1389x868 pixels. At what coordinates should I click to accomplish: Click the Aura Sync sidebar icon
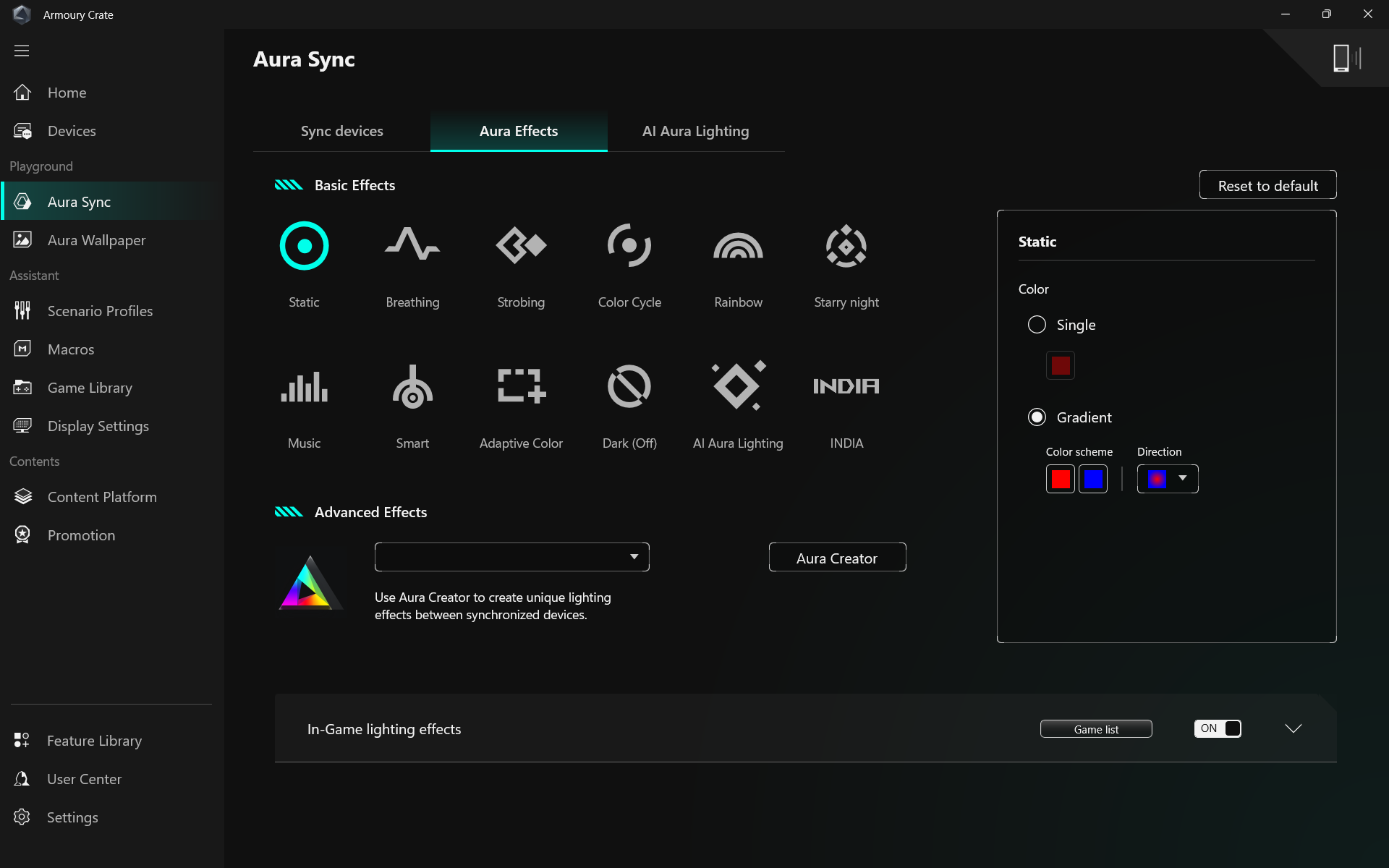(x=22, y=202)
